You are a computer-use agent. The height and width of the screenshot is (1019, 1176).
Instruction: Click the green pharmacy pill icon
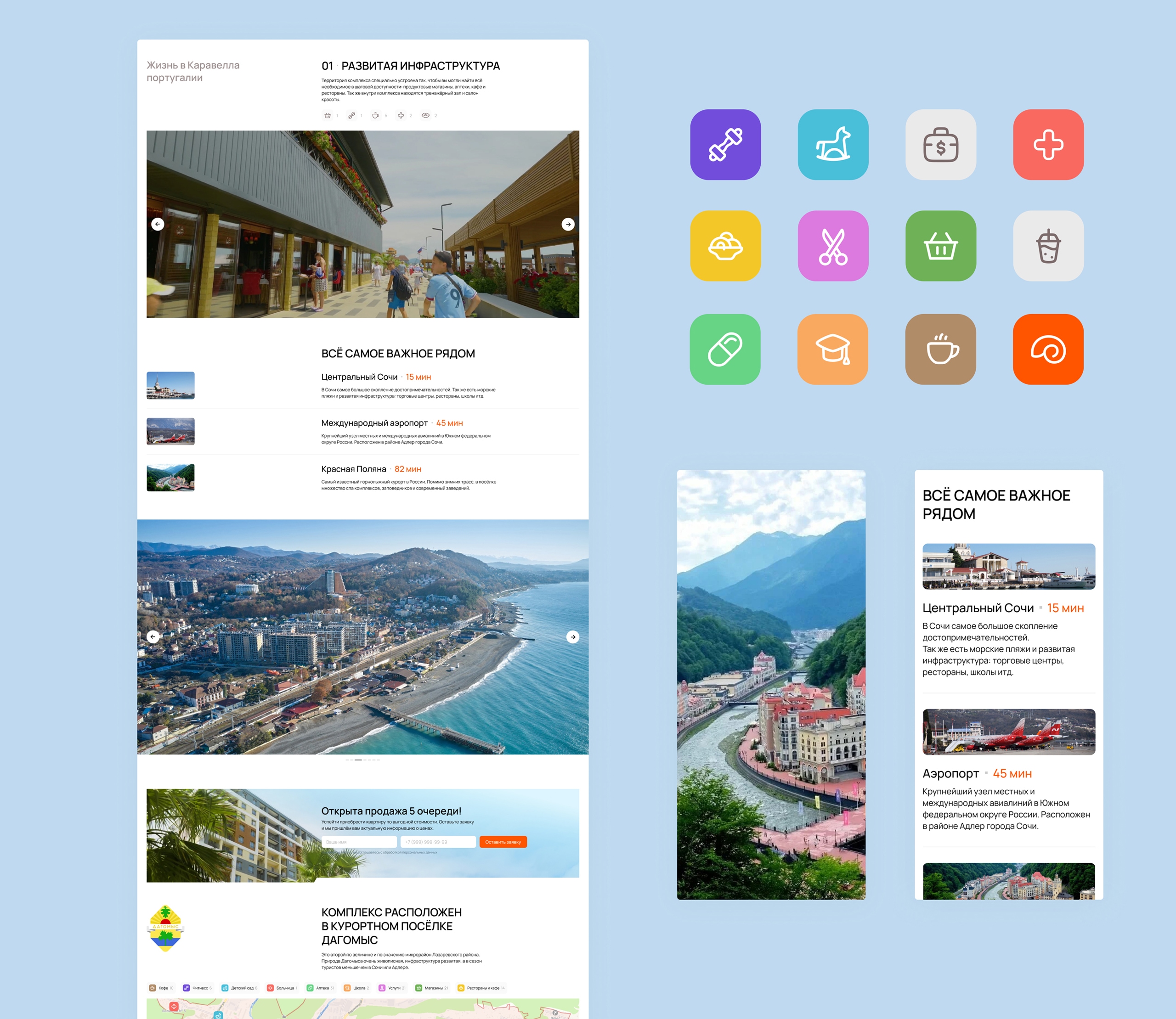pyautogui.click(x=725, y=349)
